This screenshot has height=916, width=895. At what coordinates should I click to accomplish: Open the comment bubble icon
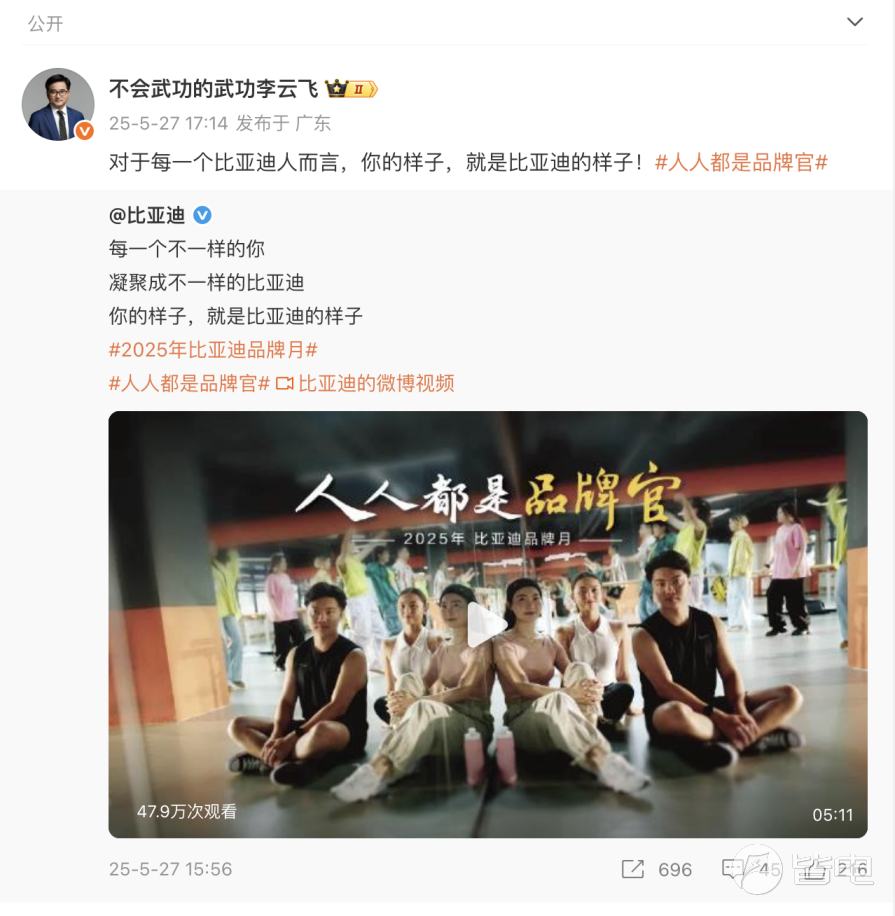(x=733, y=869)
